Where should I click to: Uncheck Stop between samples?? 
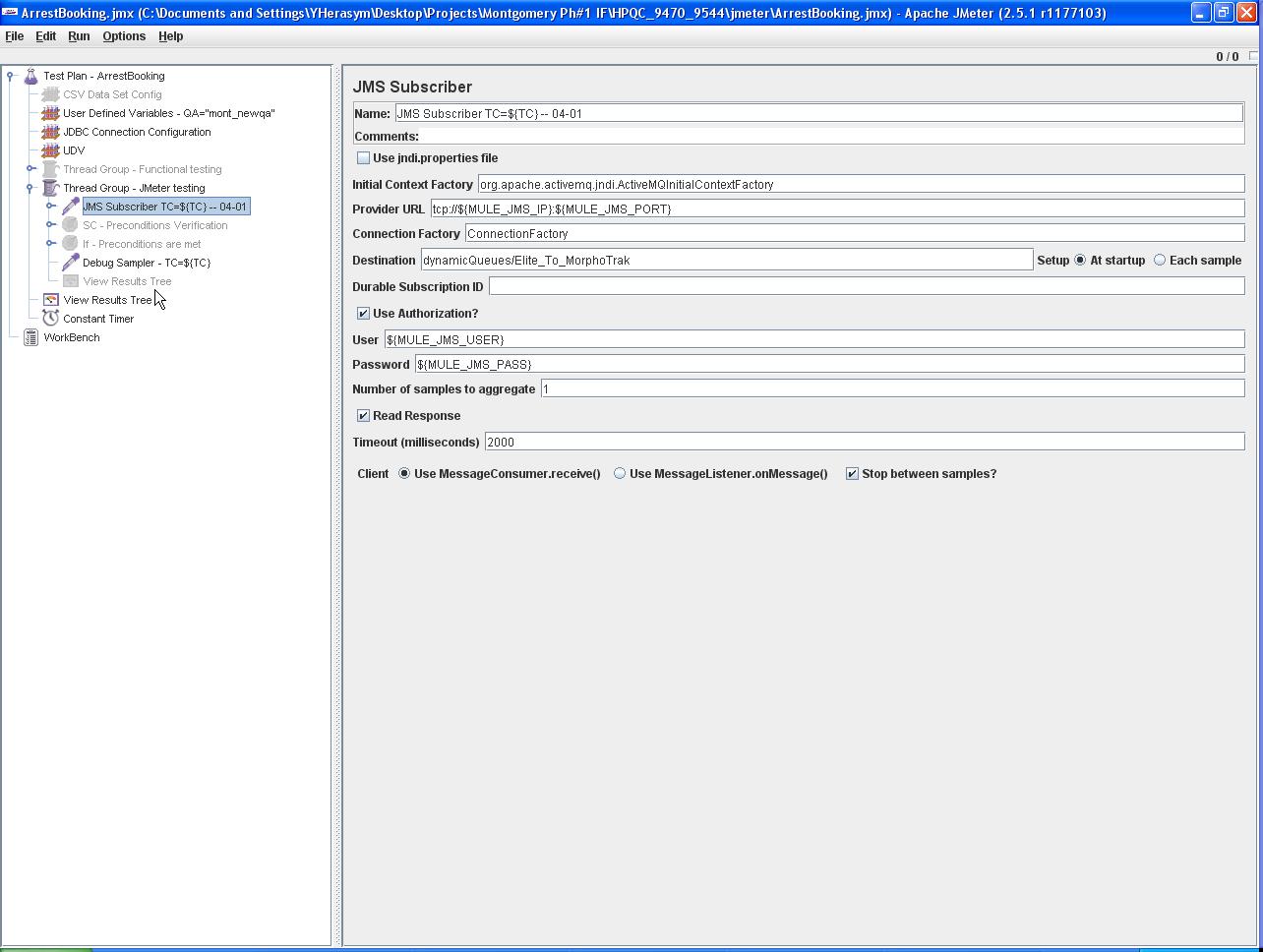pos(852,474)
